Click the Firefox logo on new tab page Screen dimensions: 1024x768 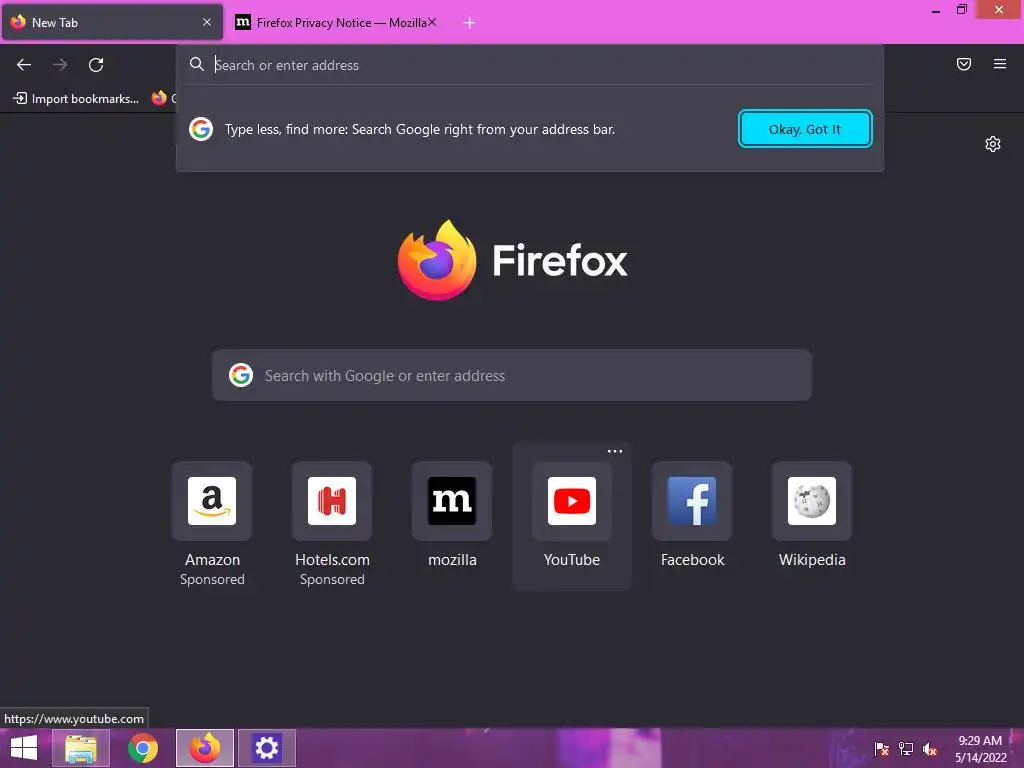tap(437, 260)
